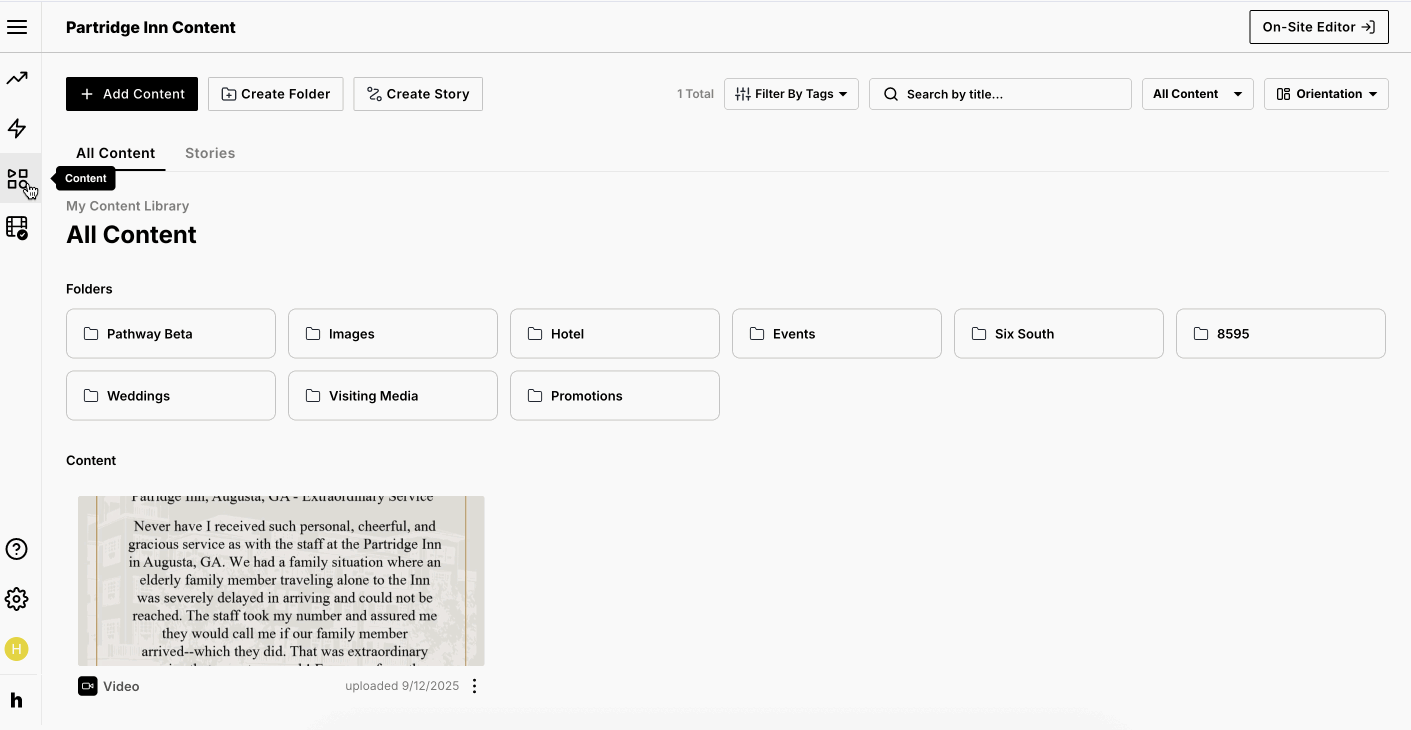
Task: Open the yellow H account avatar
Action: tap(17, 649)
